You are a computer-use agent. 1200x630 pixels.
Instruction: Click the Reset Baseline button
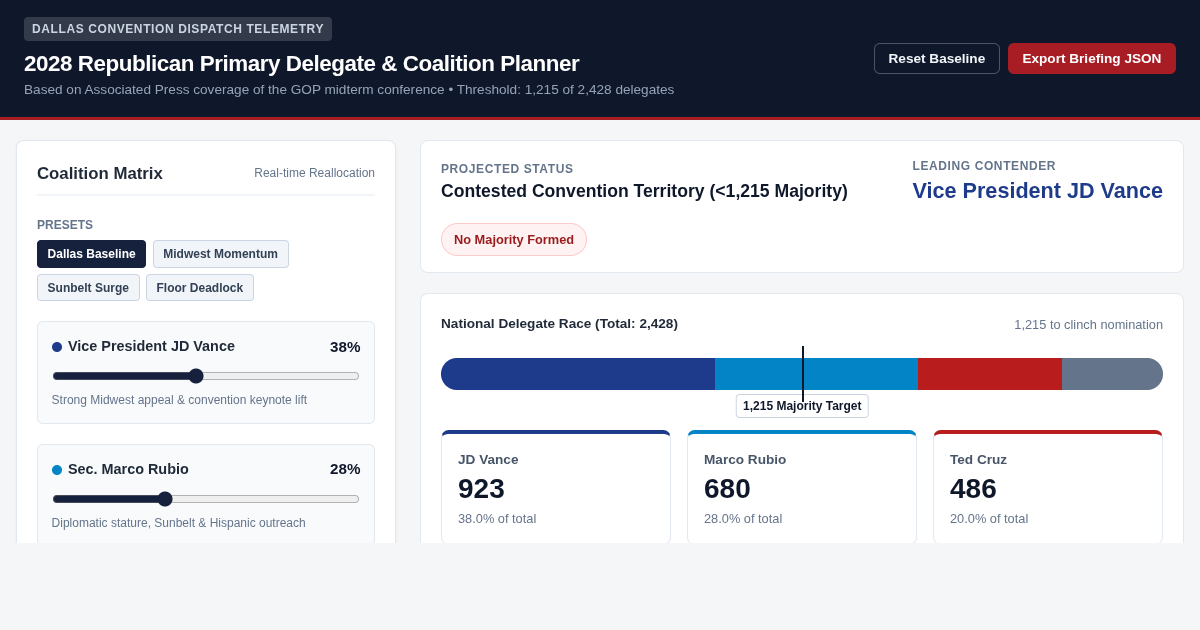(937, 58)
